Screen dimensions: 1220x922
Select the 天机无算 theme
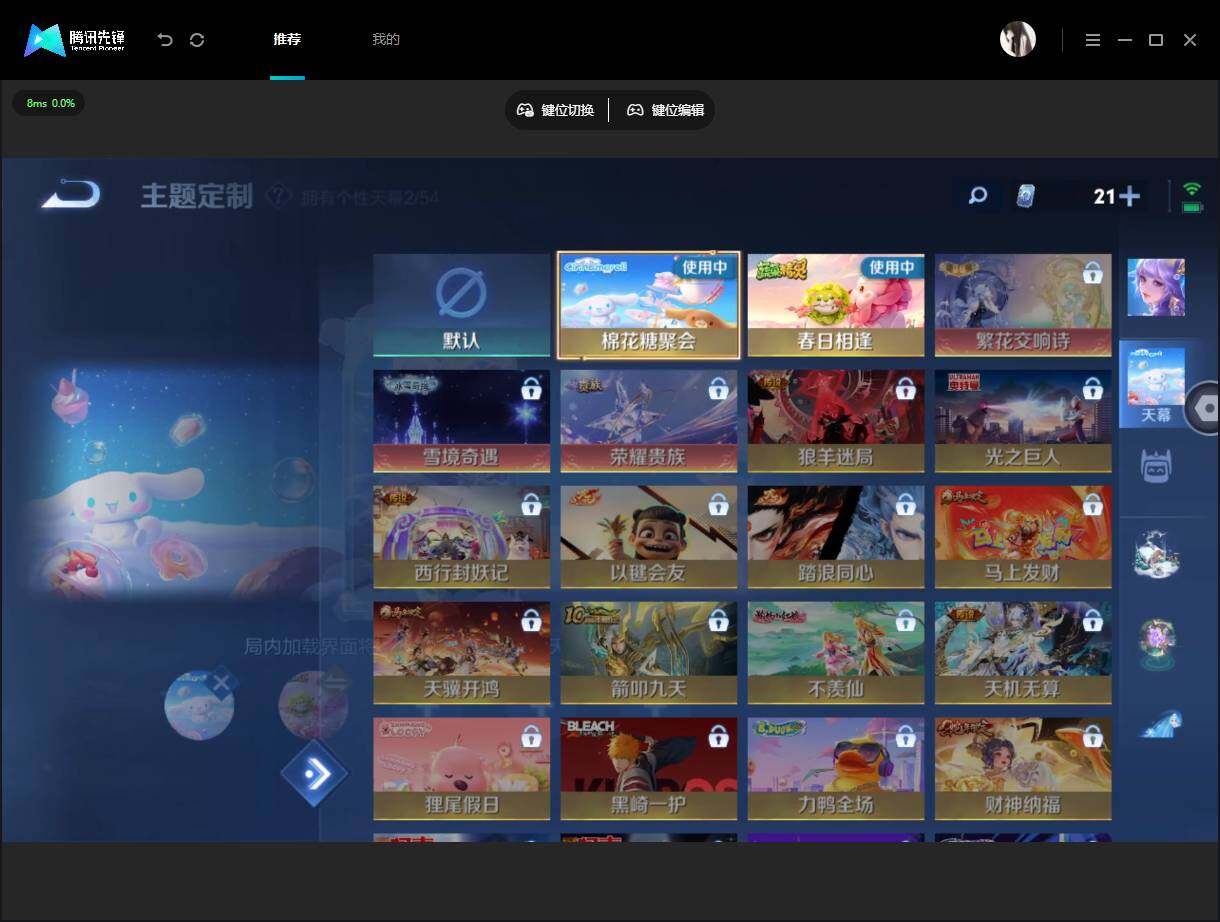pyautogui.click(x=1023, y=653)
